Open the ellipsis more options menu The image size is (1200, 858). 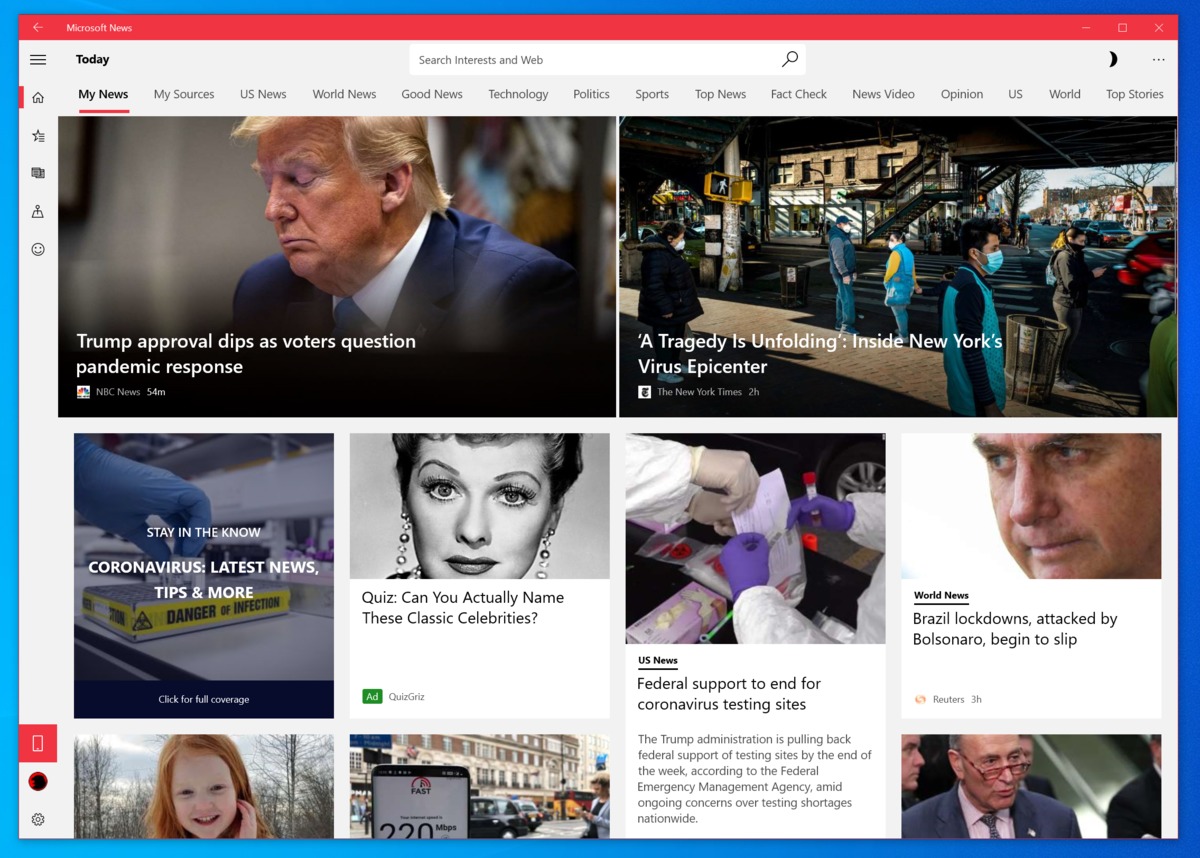coord(1158,59)
